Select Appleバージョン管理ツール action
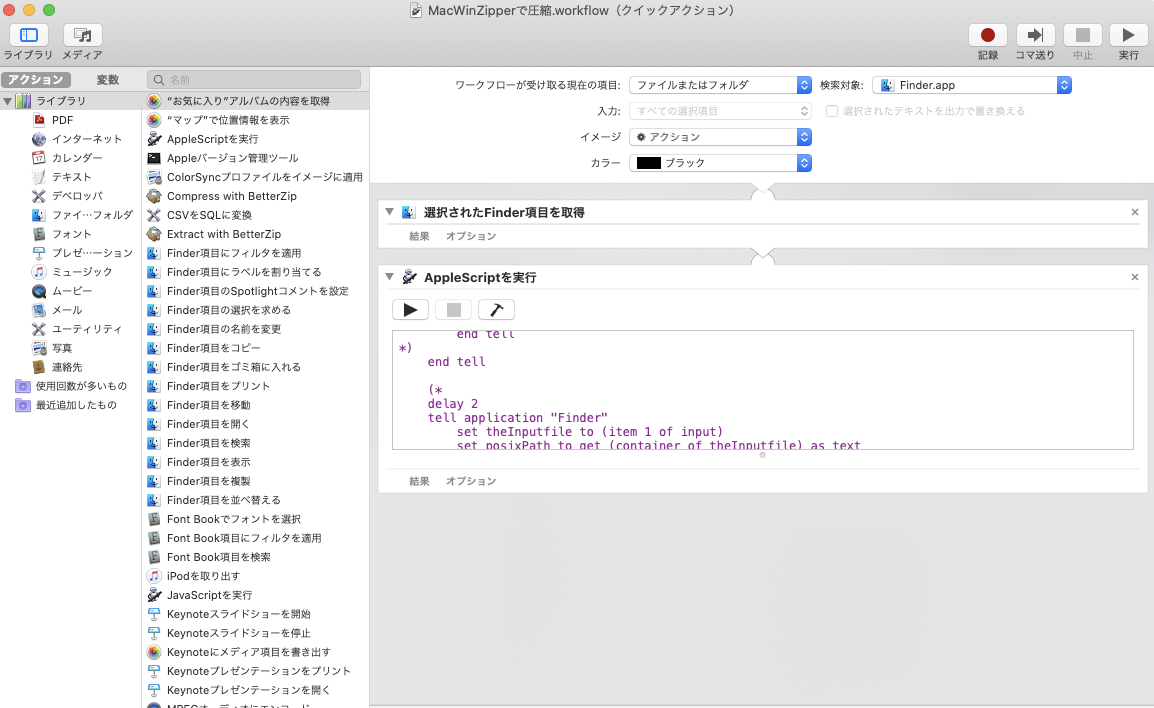 (x=232, y=158)
